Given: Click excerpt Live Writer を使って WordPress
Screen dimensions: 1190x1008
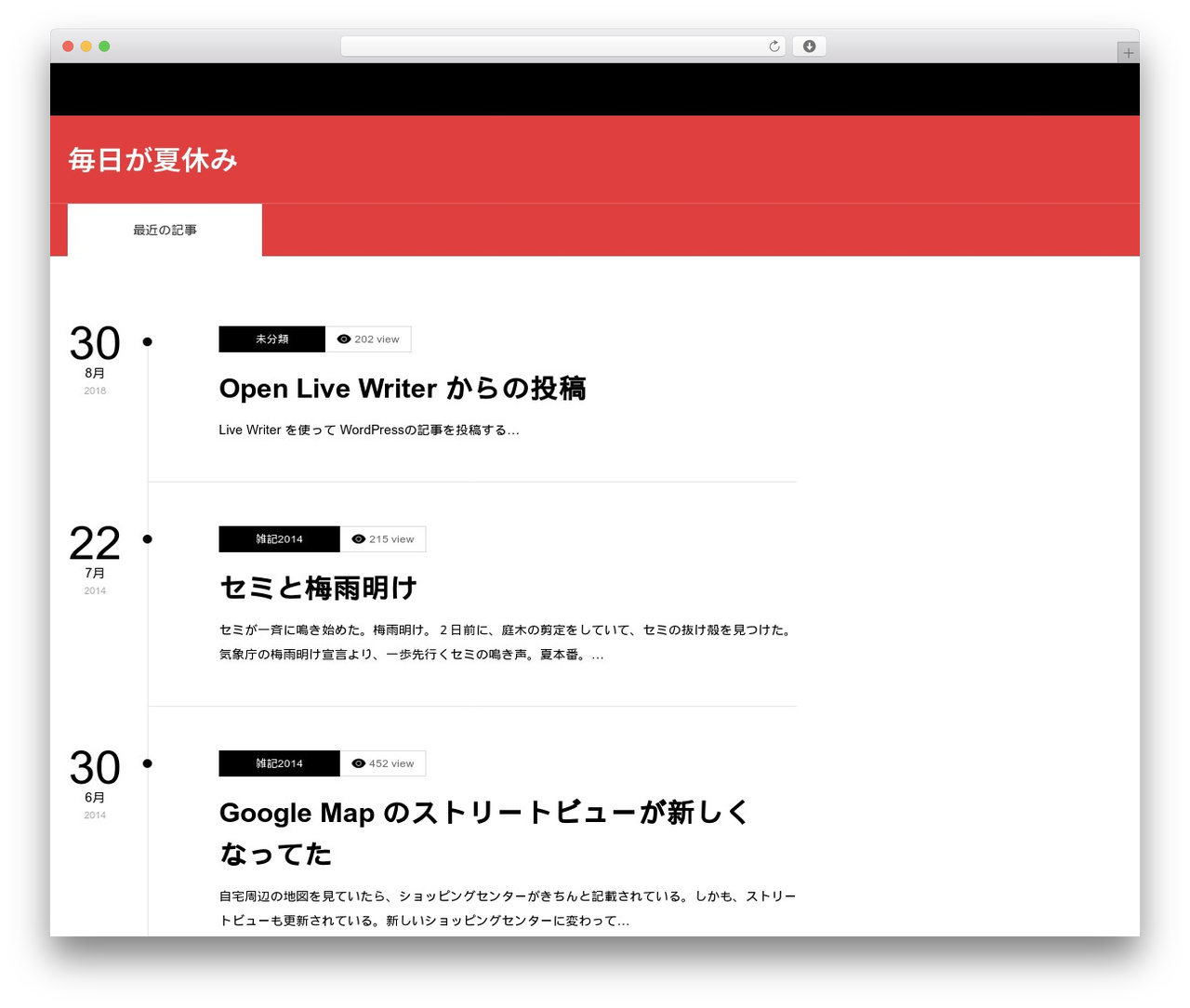Looking at the screenshot, I should [x=369, y=430].
